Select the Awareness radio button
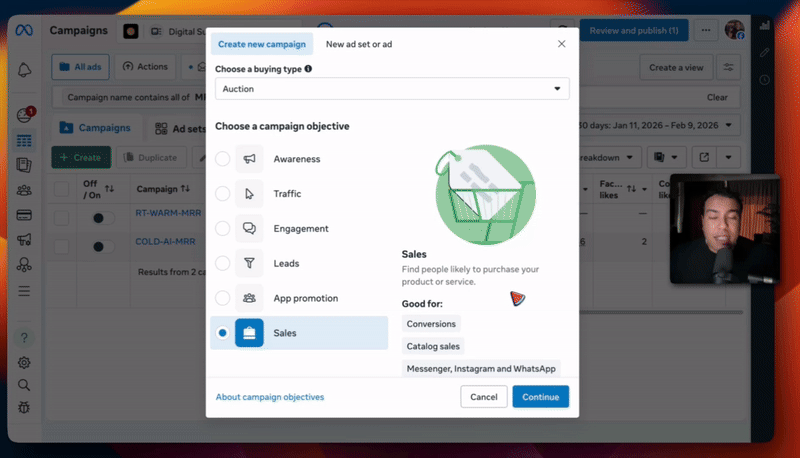Viewport: 800px width, 458px height. pos(222,159)
